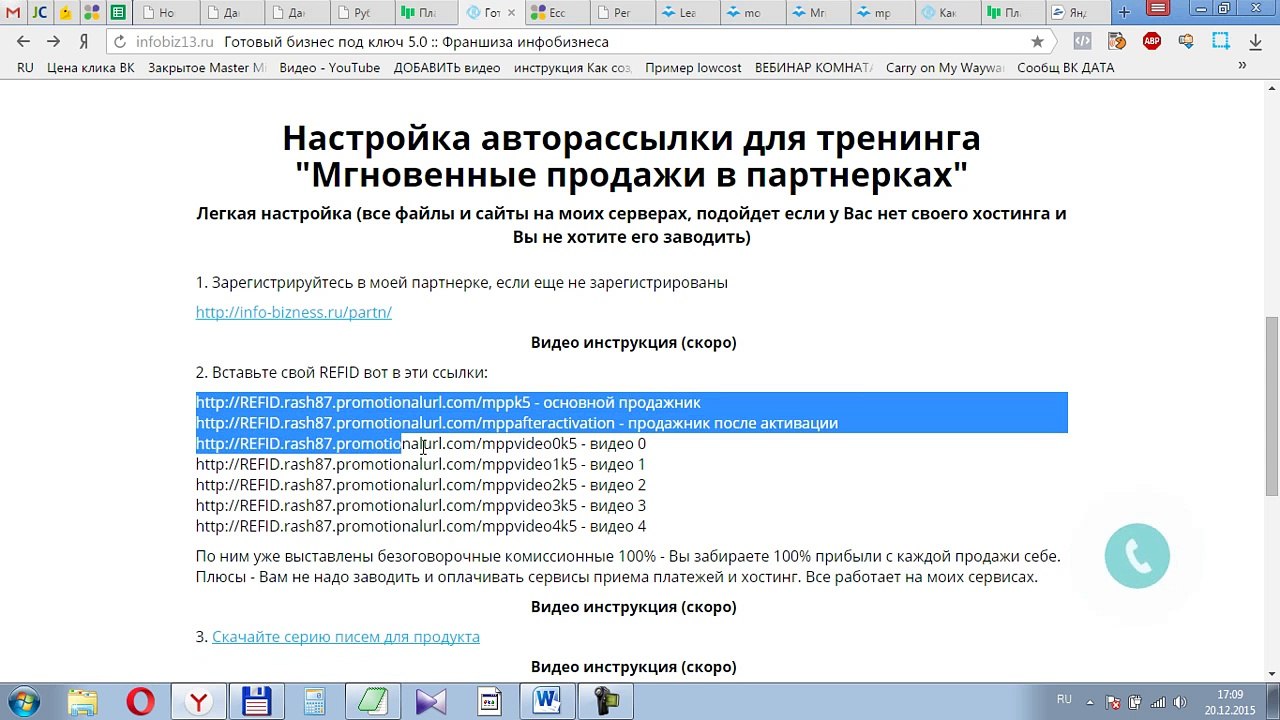Screen dimensions: 1280x720
Task: Open the Adblock Plus ABP extension
Action: [1151, 42]
